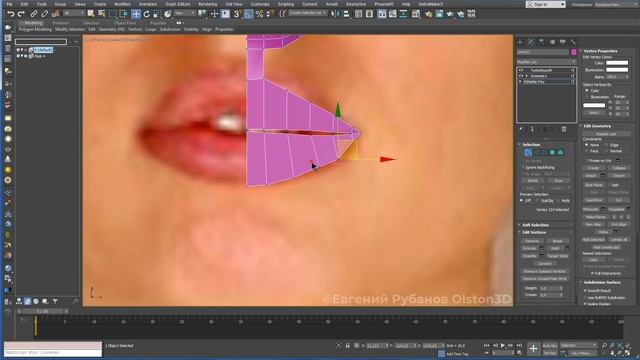Click the Auto Key button

tap(550, 346)
